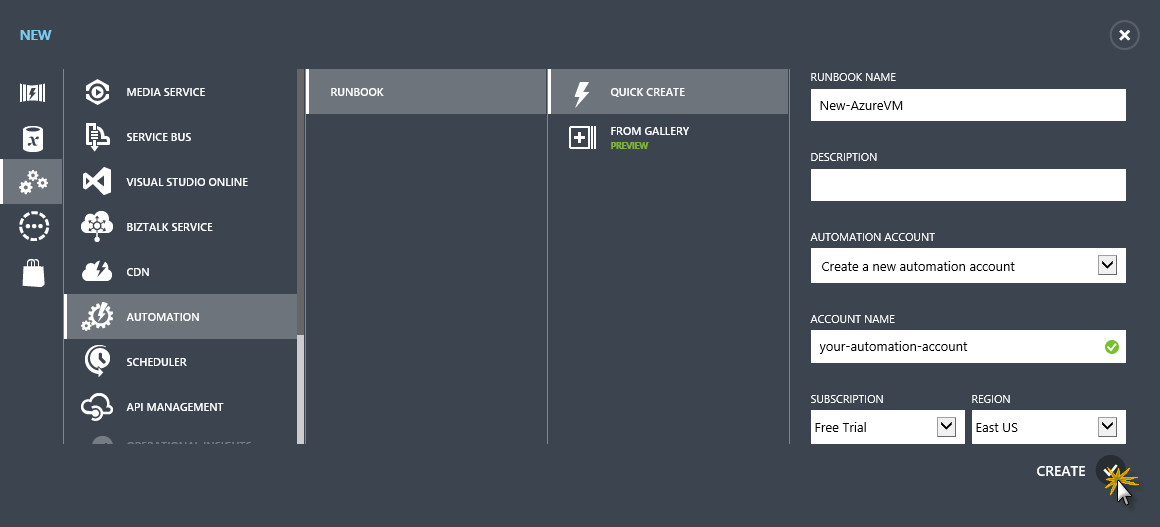The image size is (1160, 527).
Task: Click the Quick Create lightning icon
Action: tap(582, 93)
